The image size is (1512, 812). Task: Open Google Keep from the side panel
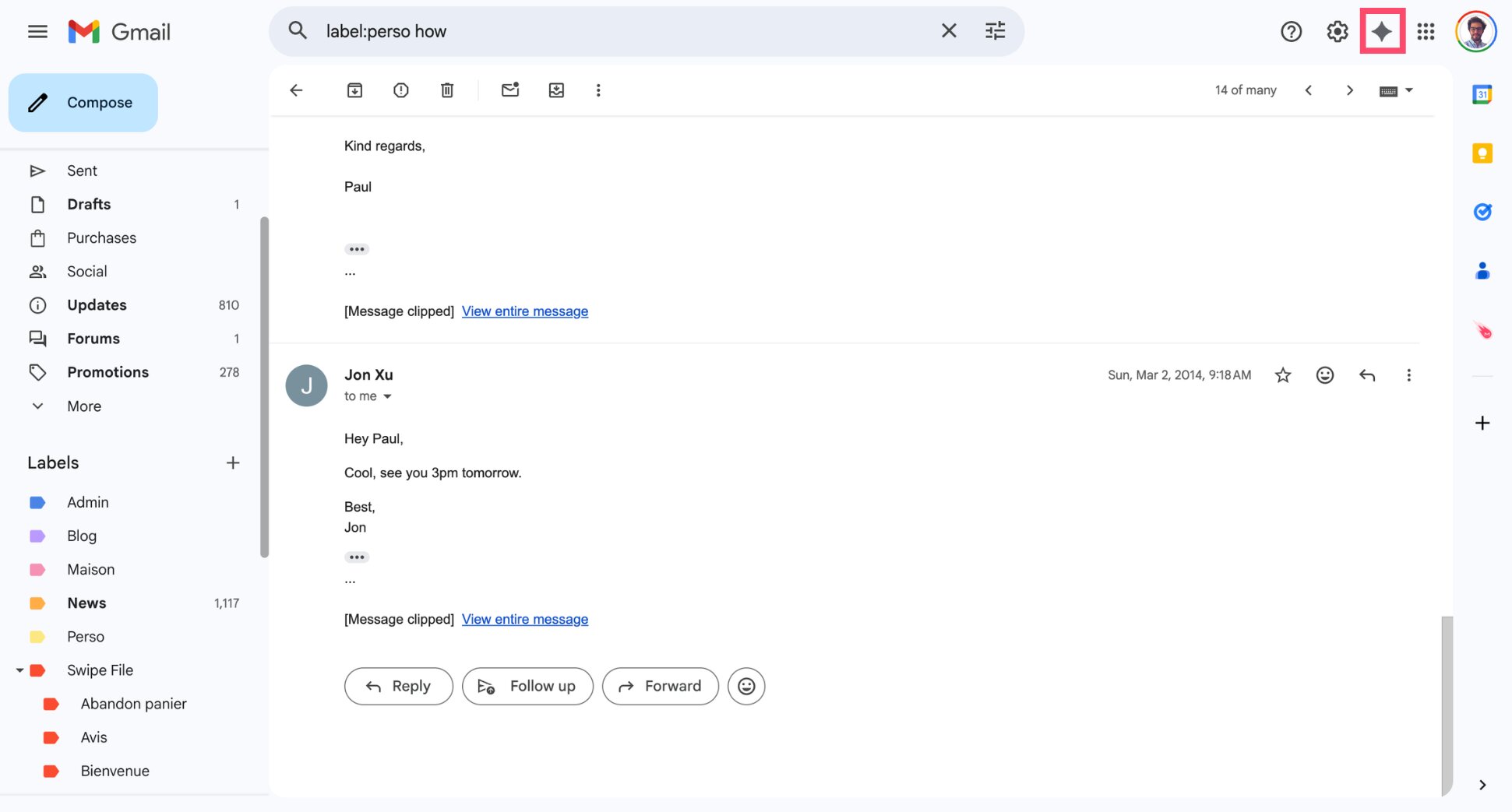[x=1482, y=153]
